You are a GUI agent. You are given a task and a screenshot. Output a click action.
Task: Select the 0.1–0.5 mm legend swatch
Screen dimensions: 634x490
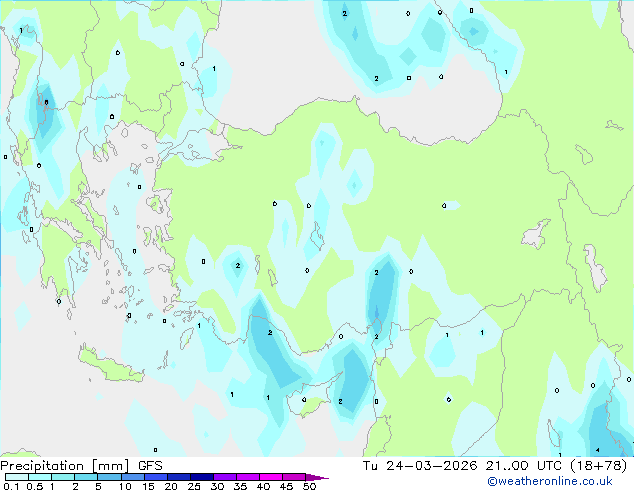[17, 477]
